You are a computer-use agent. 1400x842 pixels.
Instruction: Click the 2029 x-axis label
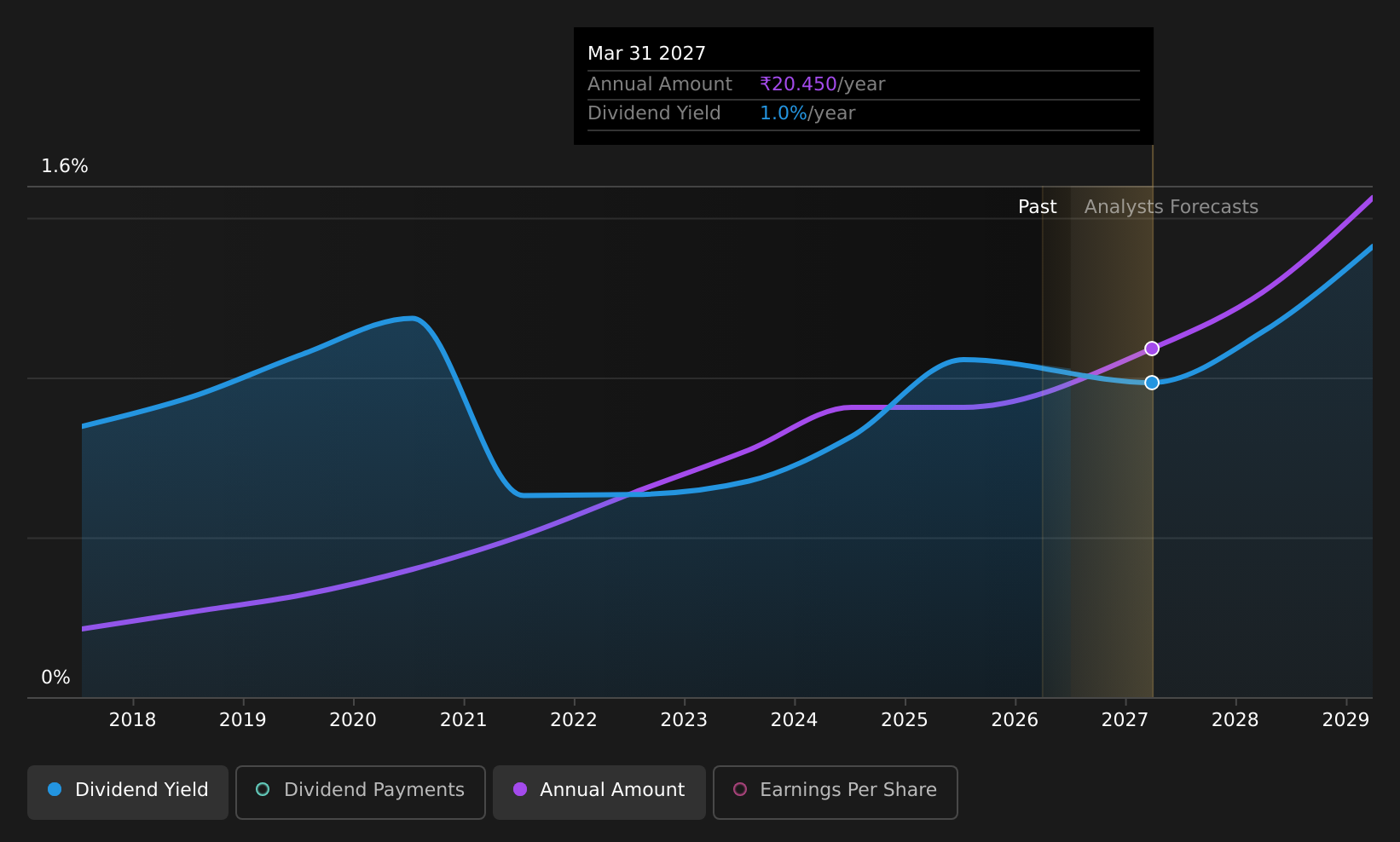[x=1345, y=720]
